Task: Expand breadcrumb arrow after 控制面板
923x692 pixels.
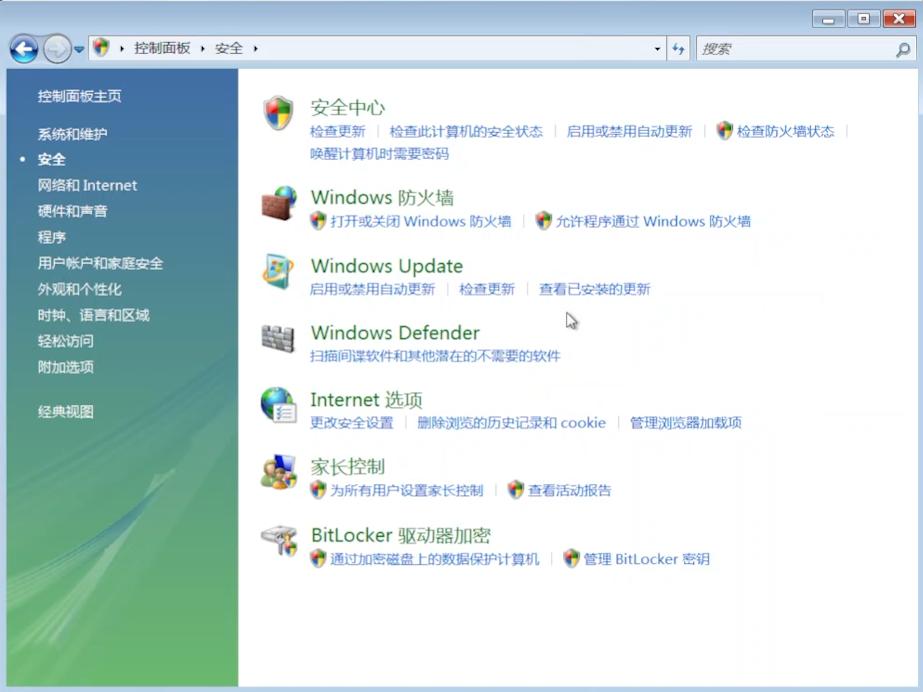Action: 202,48
